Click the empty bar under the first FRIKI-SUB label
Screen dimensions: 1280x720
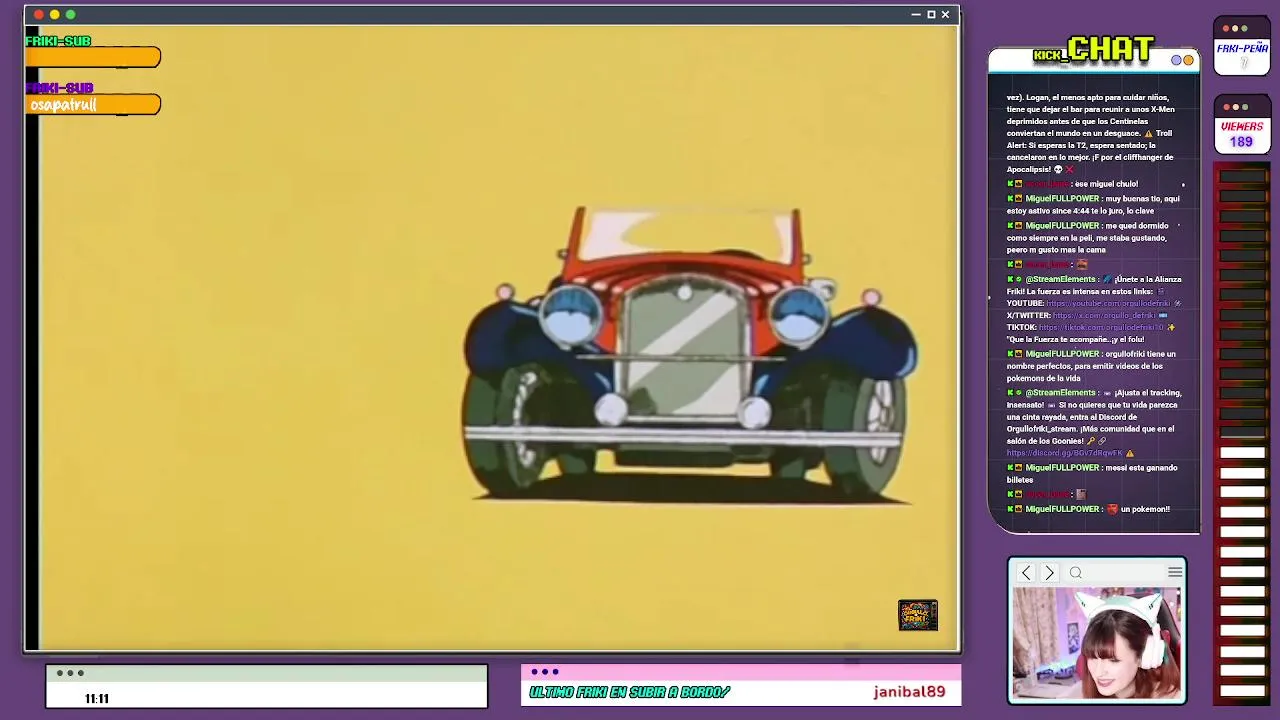93,58
